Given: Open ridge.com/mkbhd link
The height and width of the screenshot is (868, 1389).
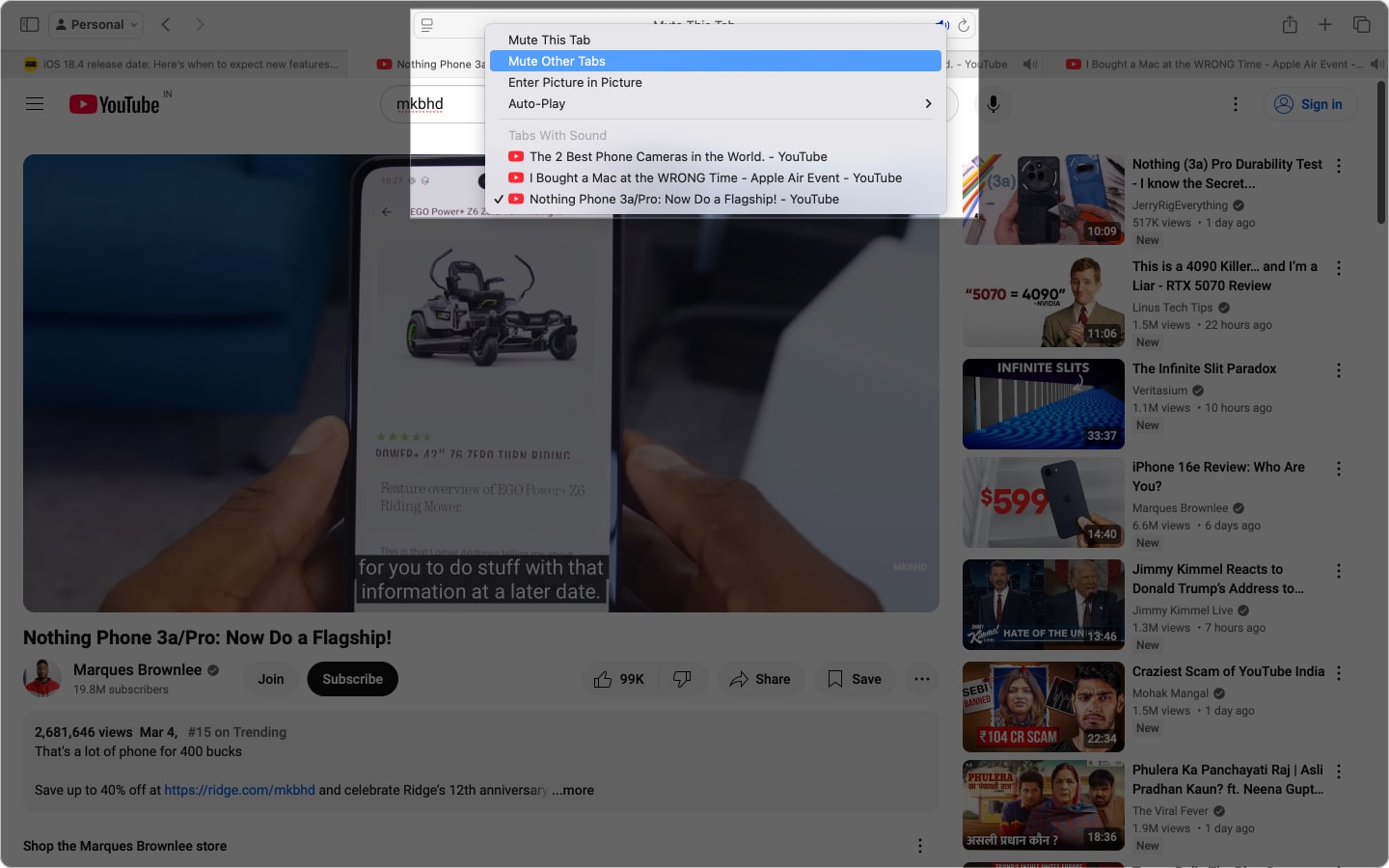Looking at the screenshot, I should click(x=239, y=790).
